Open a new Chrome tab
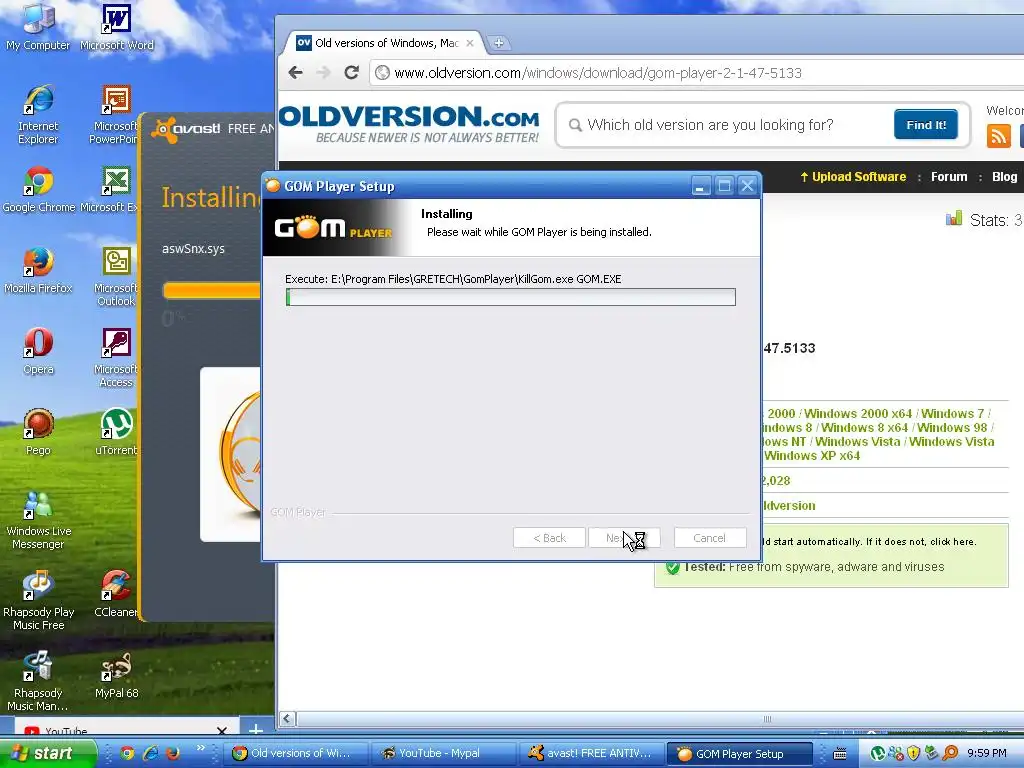This screenshot has width=1024, height=768. tap(498, 43)
